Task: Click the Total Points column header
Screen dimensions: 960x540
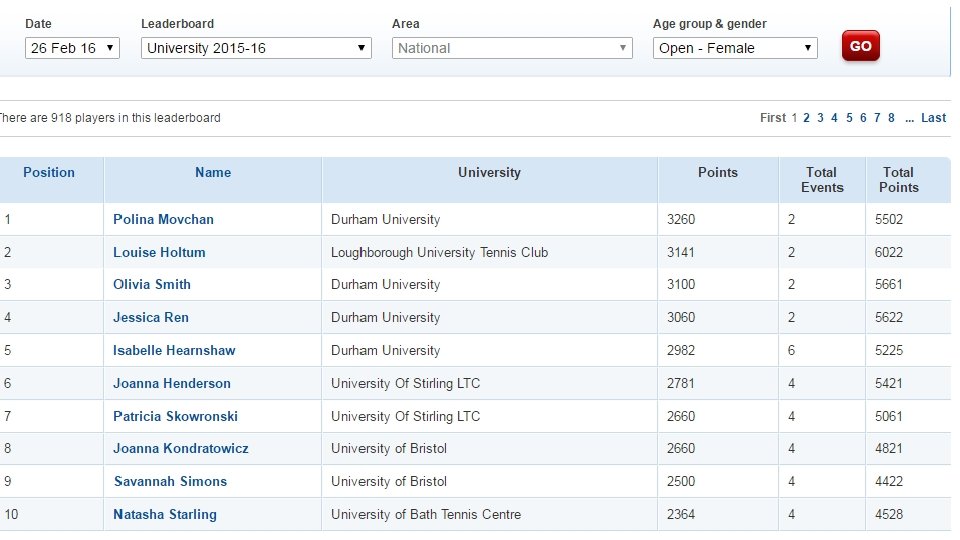Action: pos(899,180)
